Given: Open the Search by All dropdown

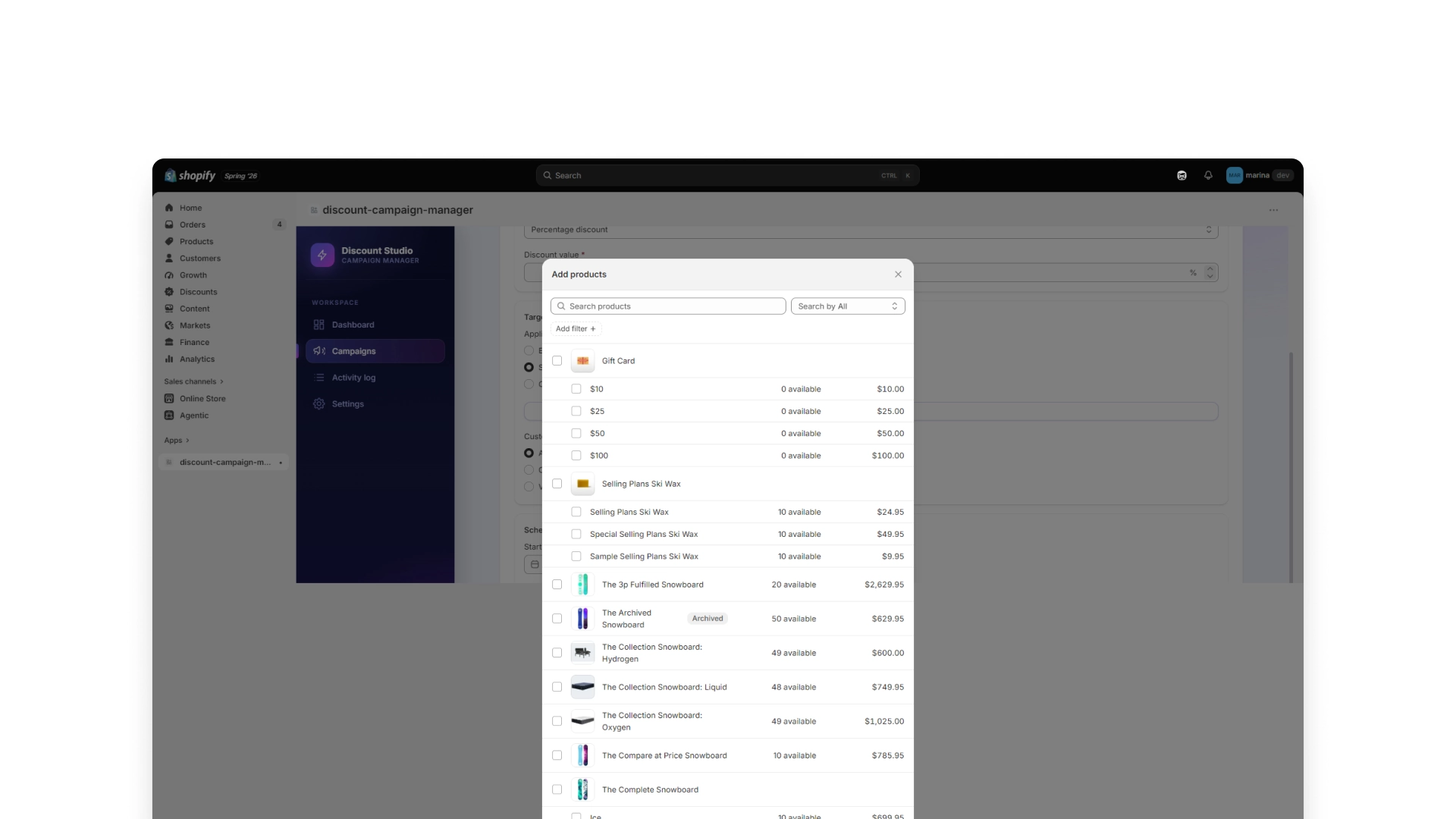Looking at the screenshot, I should pyautogui.click(x=848, y=306).
